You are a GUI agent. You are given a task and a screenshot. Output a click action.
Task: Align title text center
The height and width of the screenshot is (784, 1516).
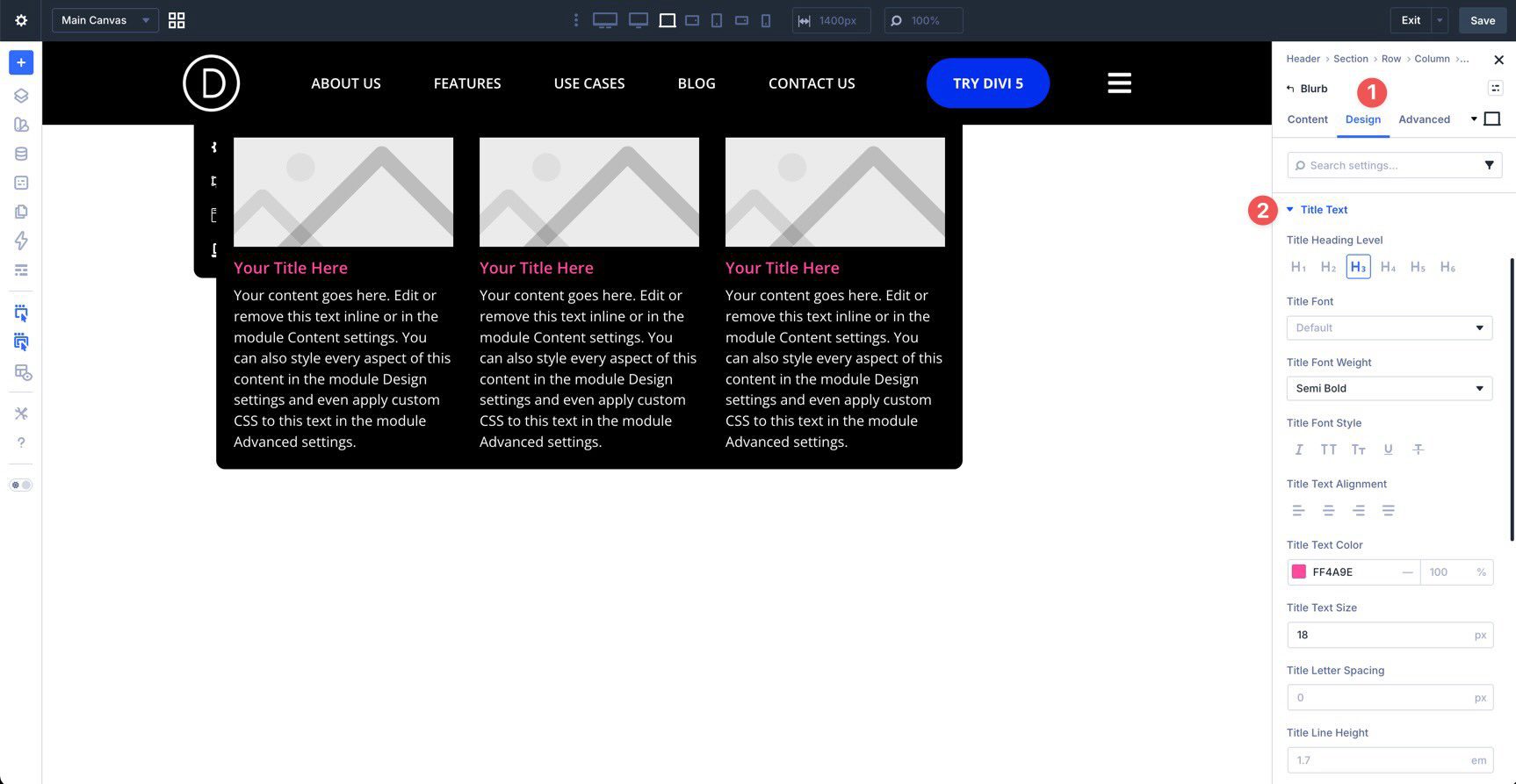tap(1328, 510)
